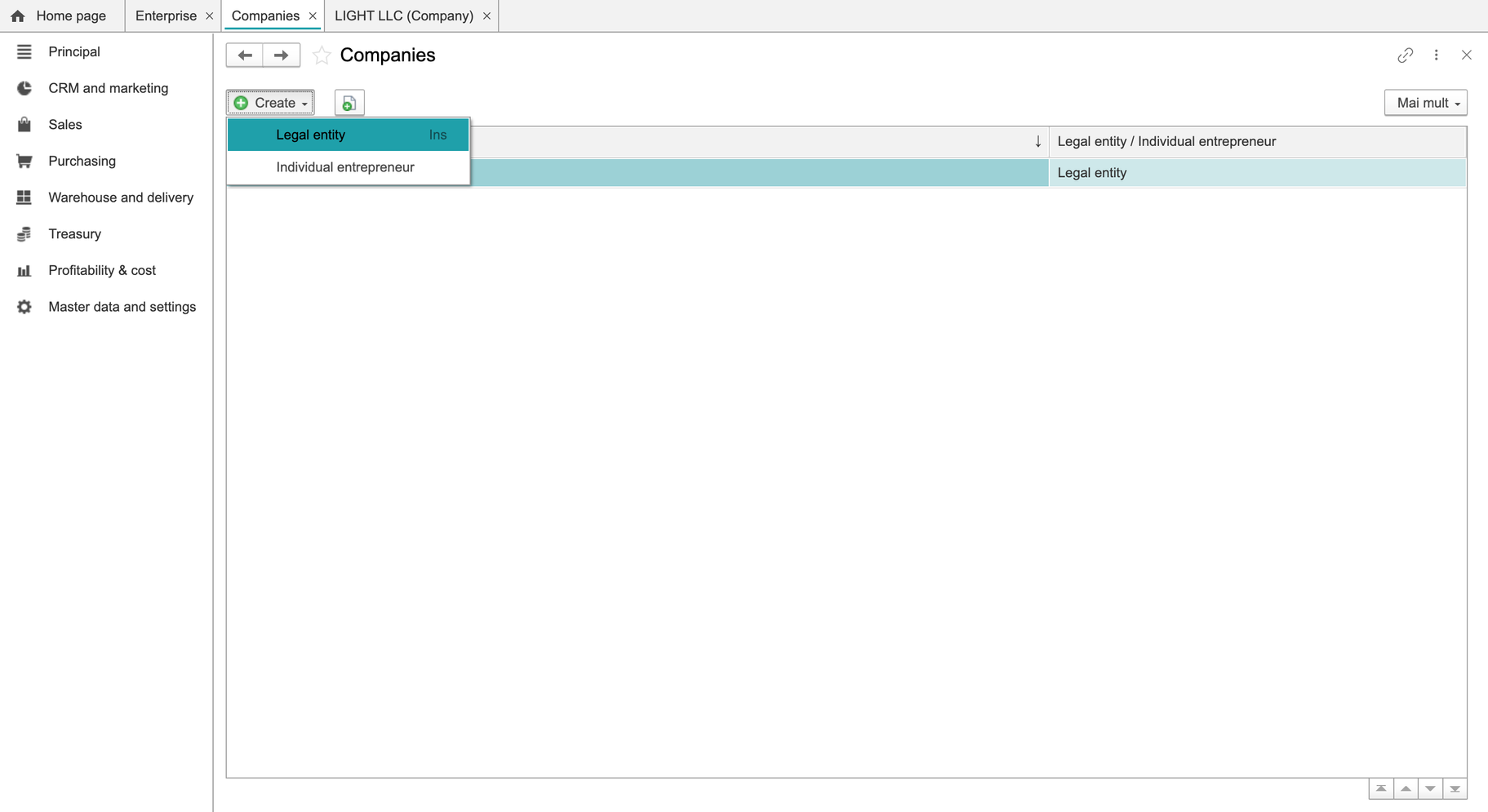Screen dimensions: 1488x812
Task: Open the Principal section icon
Action: click(24, 51)
